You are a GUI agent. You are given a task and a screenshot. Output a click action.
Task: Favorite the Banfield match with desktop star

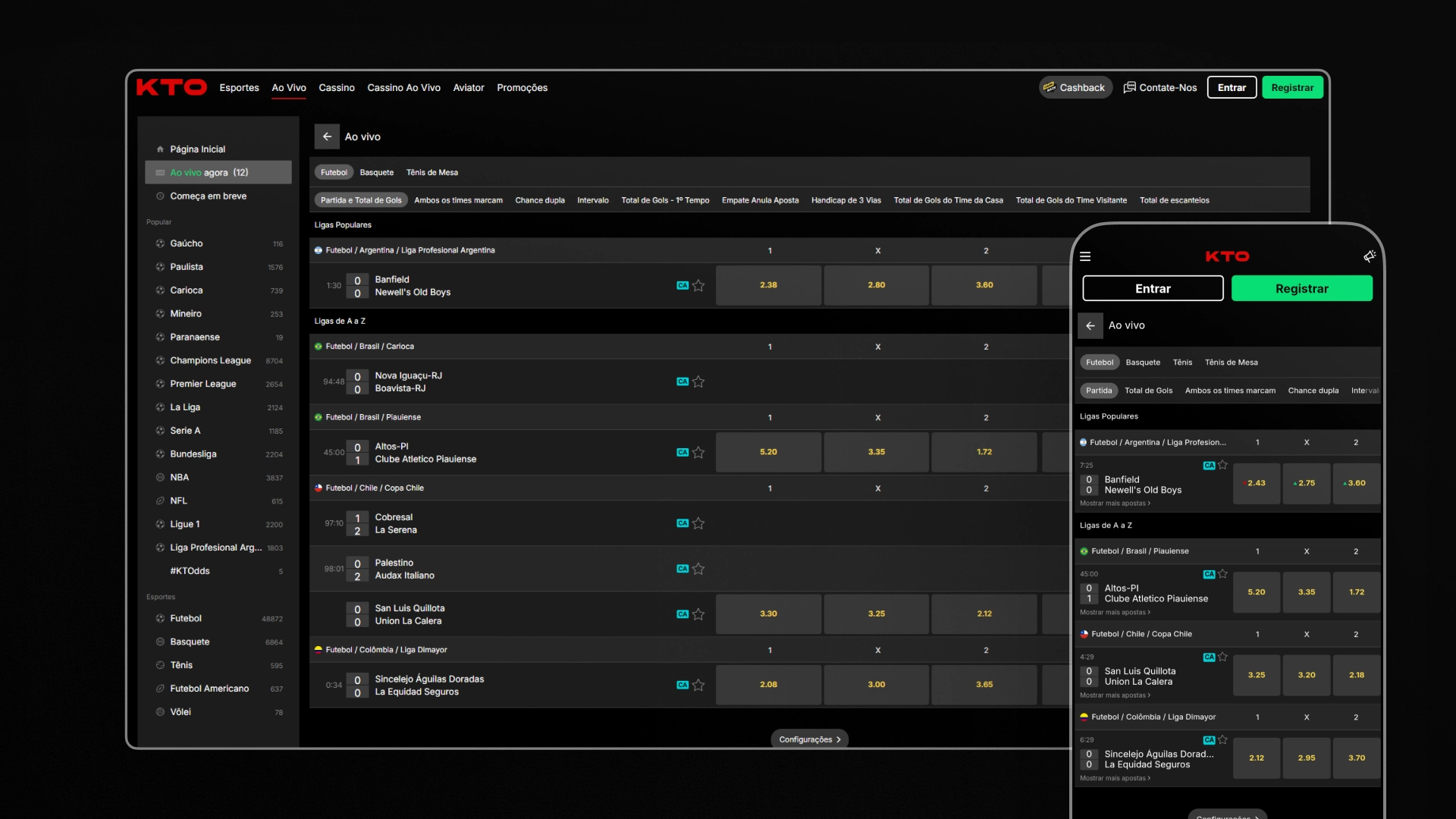pyautogui.click(x=698, y=286)
